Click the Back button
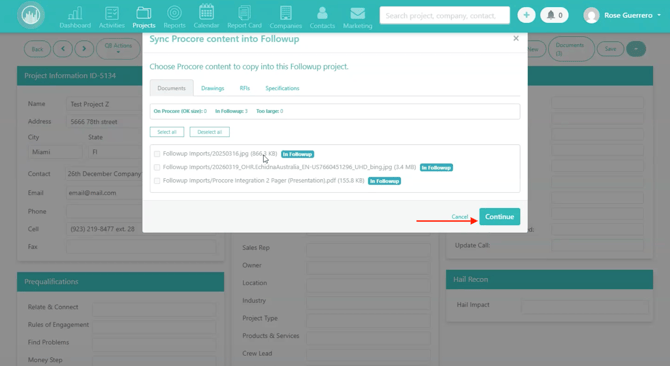670x366 pixels. coord(37,49)
